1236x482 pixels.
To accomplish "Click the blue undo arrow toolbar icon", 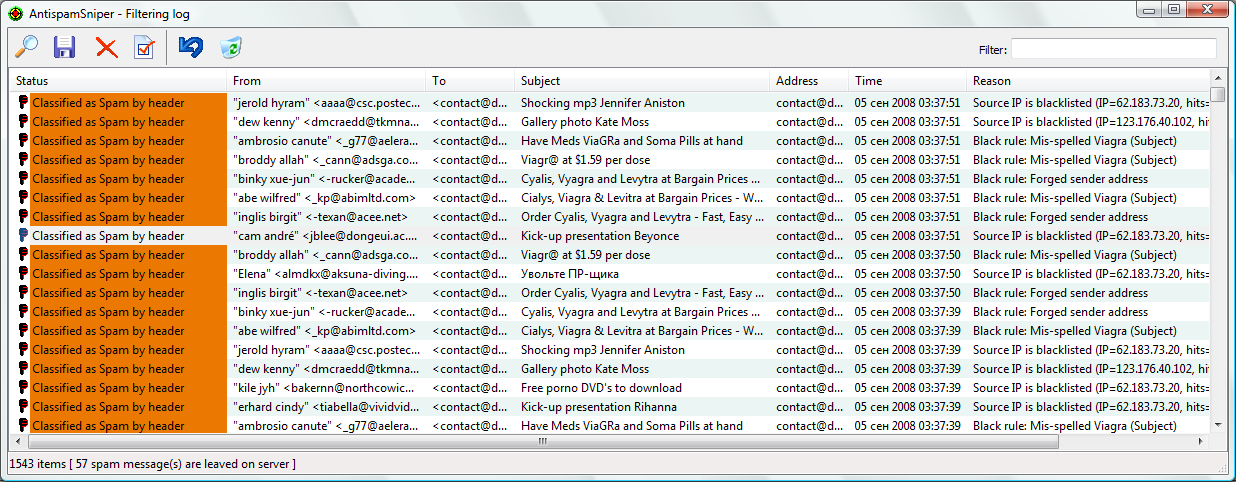I will [190, 46].
